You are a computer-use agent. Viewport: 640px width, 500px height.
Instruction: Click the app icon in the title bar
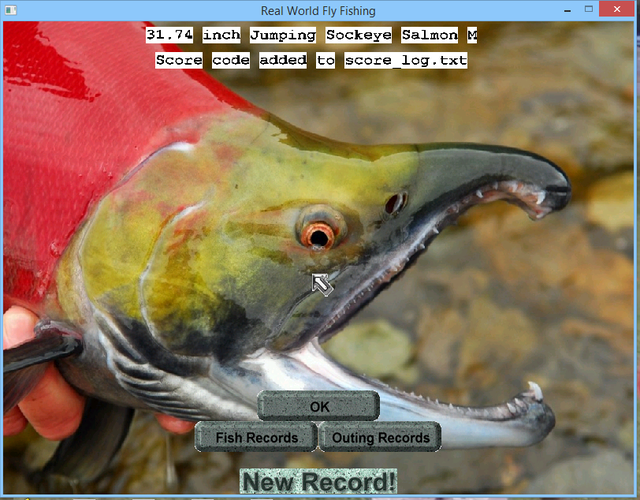pos(10,9)
